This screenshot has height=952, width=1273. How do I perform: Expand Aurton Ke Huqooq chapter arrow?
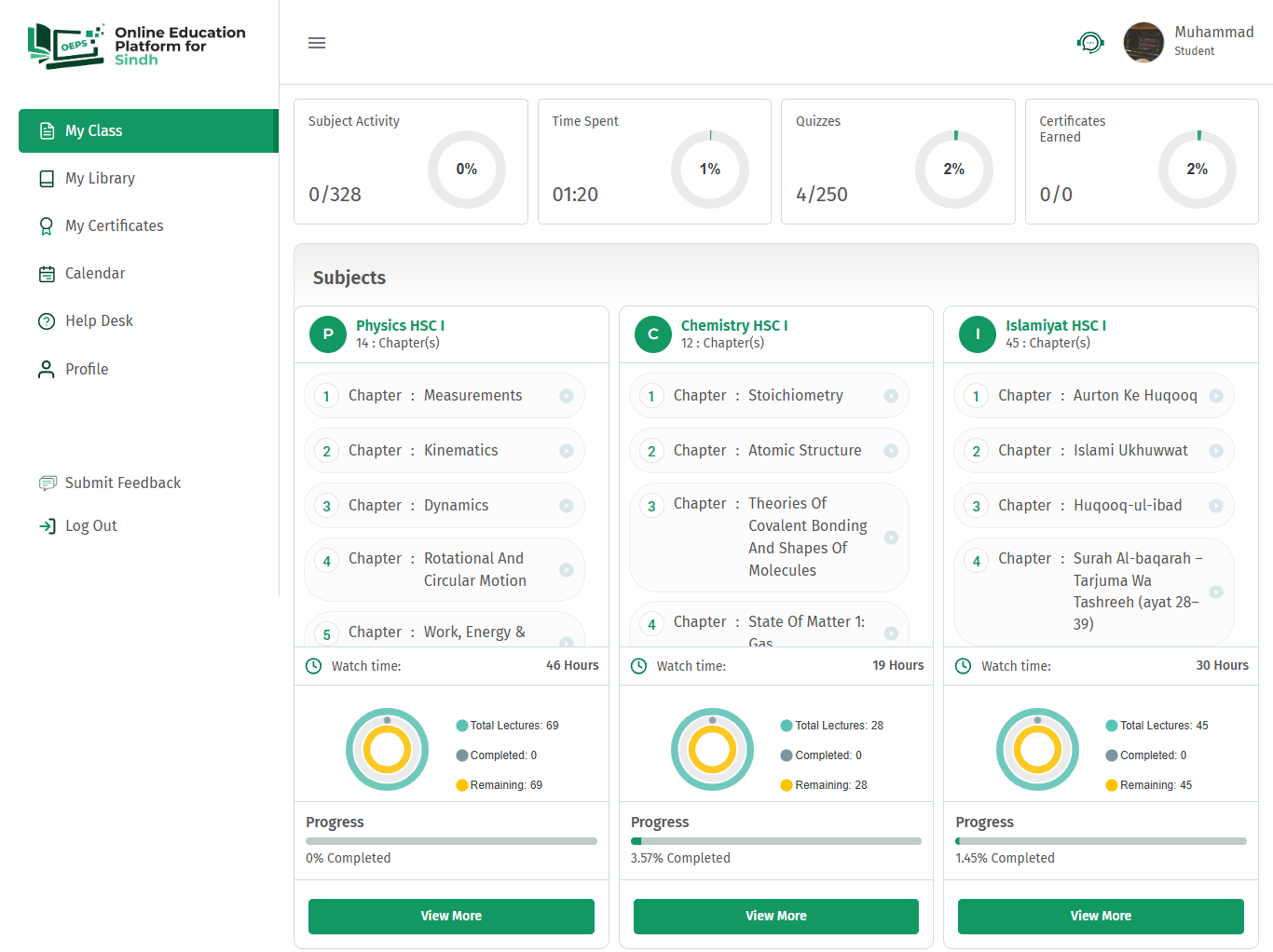click(1216, 396)
